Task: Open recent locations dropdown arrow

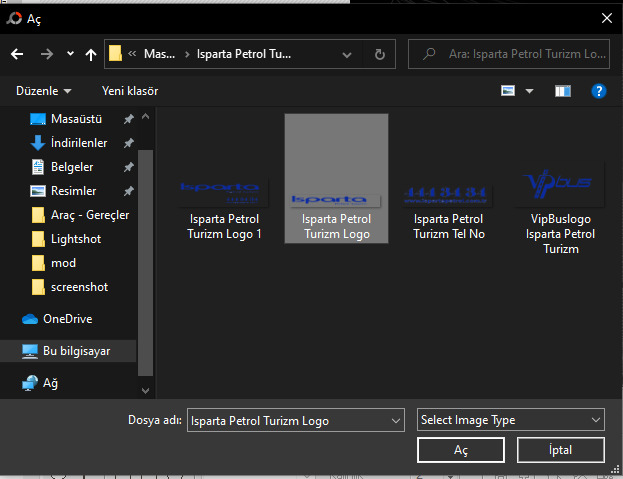Action: click(70, 54)
